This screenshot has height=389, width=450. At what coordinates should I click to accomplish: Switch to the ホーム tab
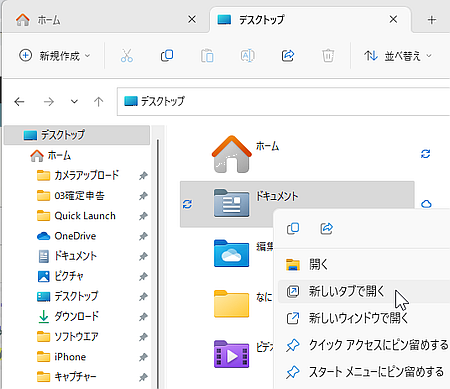click(105, 20)
